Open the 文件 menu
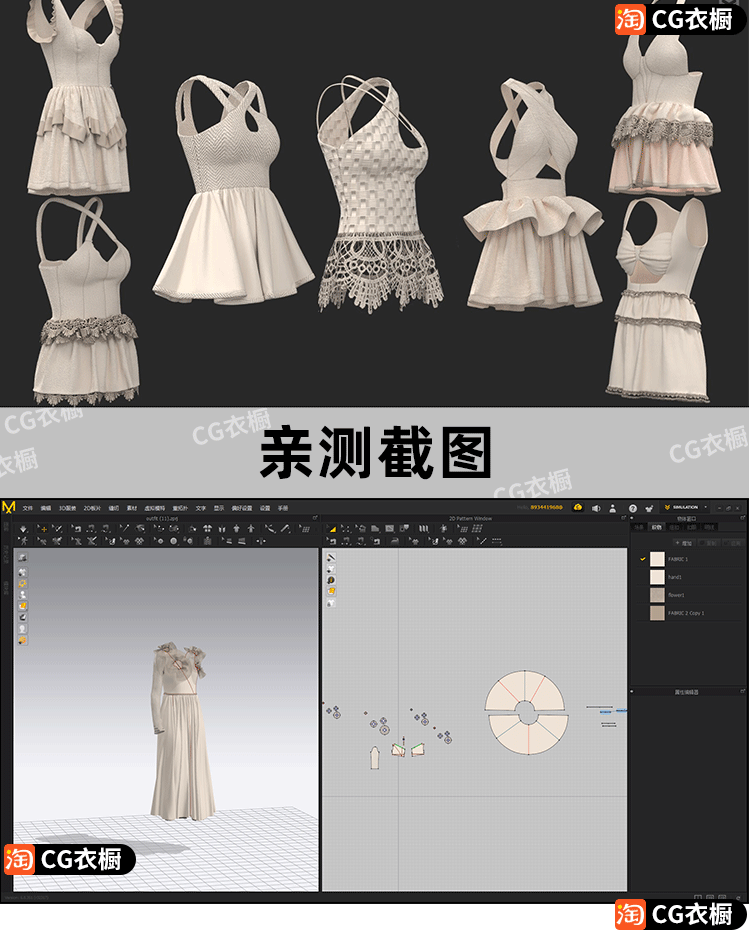 pyautogui.click(x=28, y=508)
